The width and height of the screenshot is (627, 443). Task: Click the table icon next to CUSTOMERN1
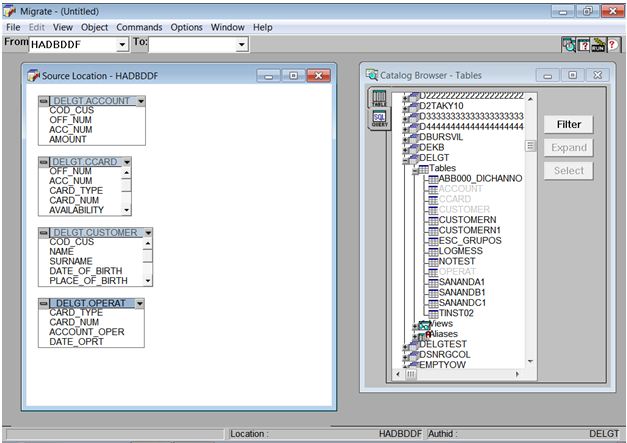(433, 231)
